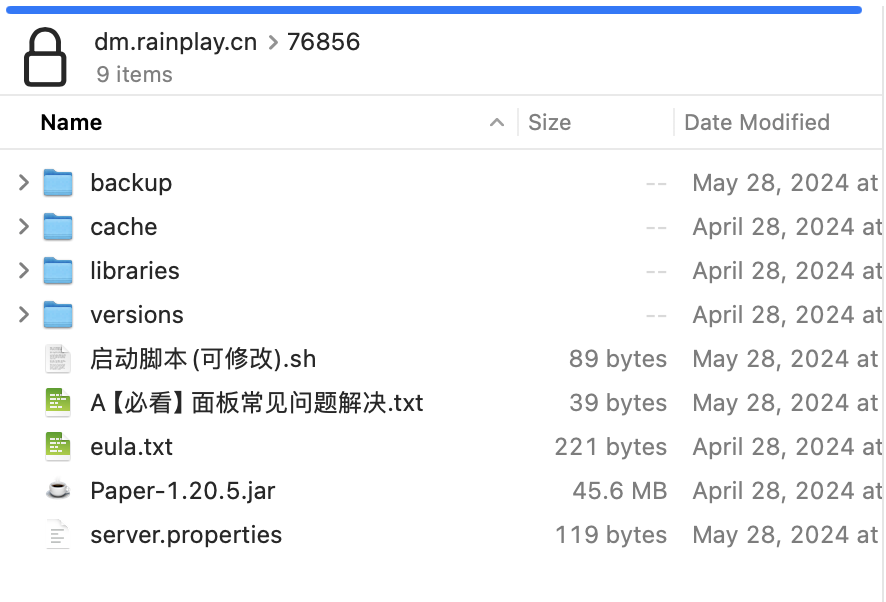
Task: Select the cache folder icon
Action: tap(58, 227)
